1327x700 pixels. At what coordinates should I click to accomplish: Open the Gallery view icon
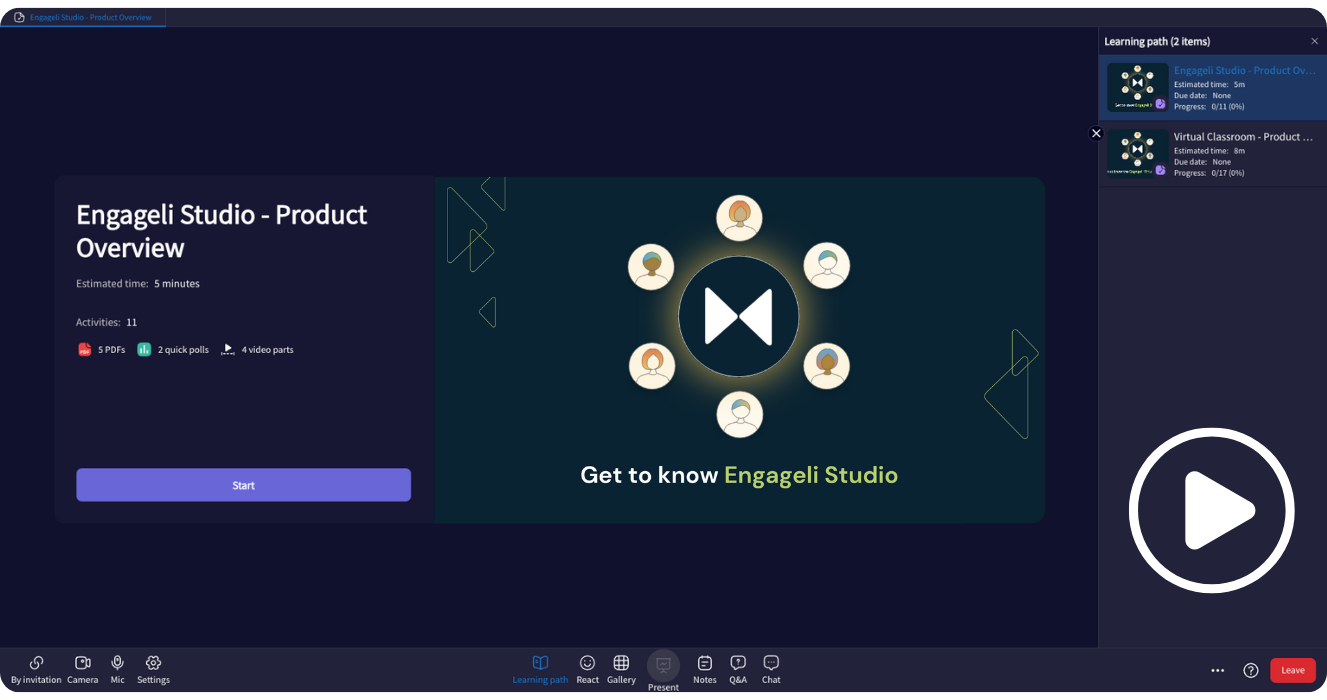(621, 663)
